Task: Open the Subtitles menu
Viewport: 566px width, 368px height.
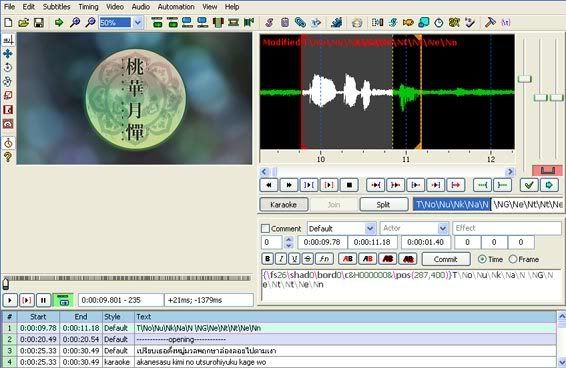Action: click(x=56, y=7)
